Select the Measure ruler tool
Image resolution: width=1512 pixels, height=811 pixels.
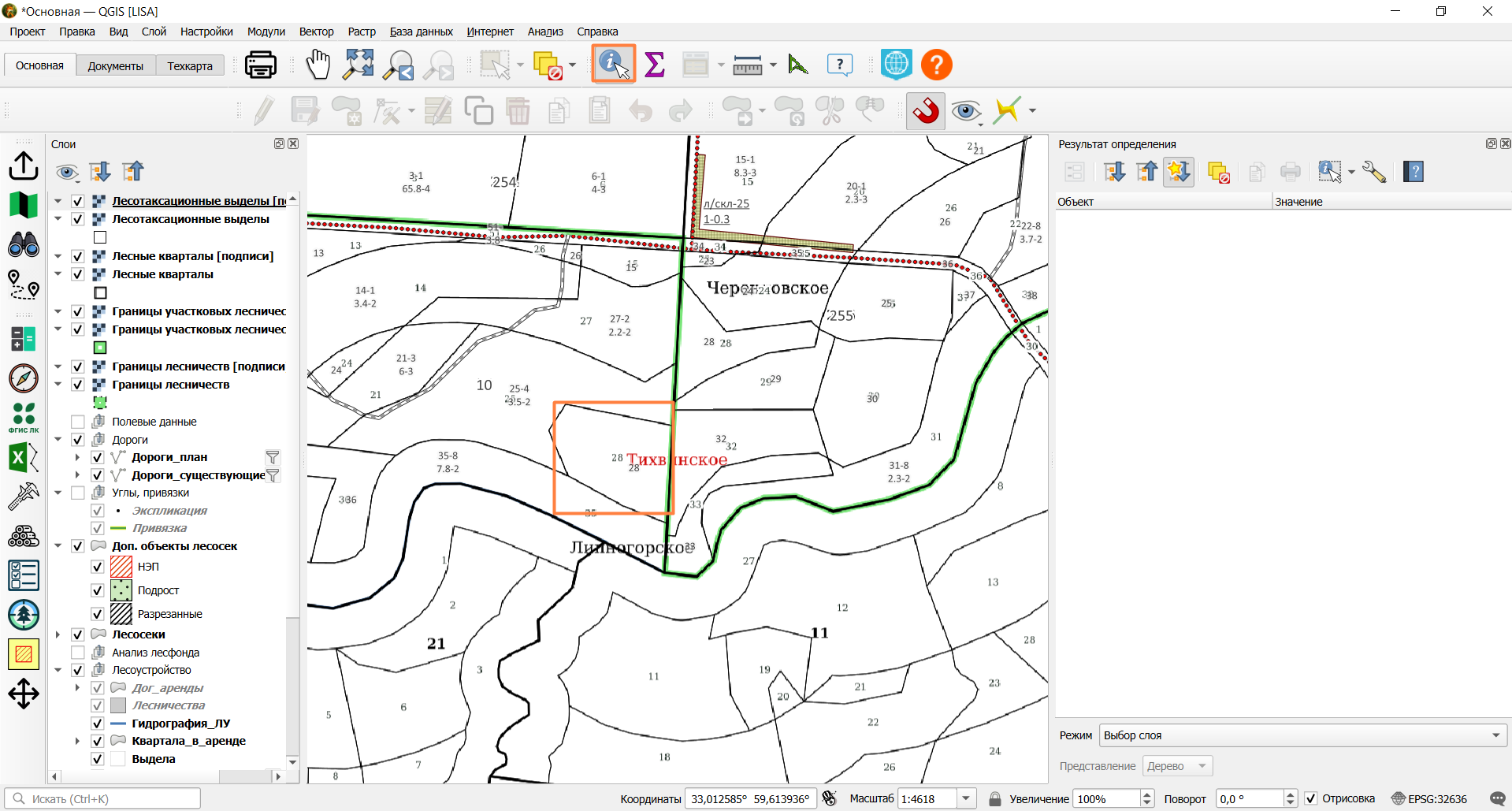click(x=747, y=65)
